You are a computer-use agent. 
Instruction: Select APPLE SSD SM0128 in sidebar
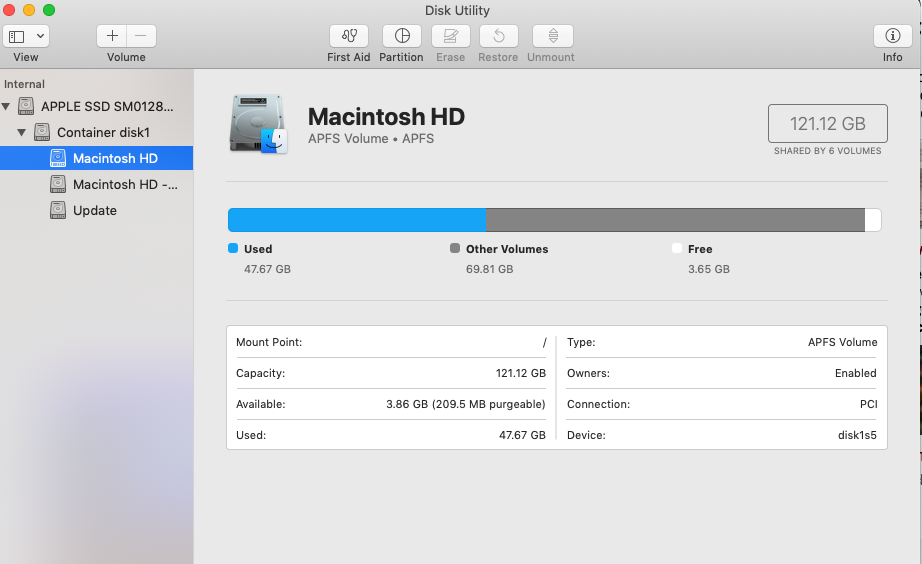point(96,106)
